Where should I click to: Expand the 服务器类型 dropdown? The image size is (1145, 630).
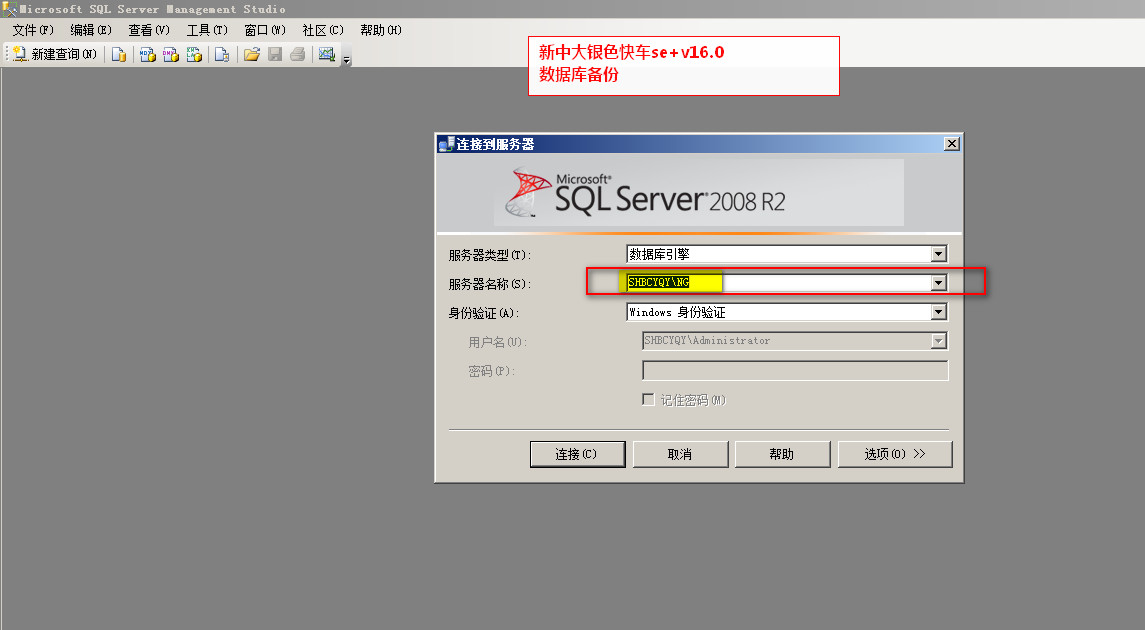tap(938, 254)
